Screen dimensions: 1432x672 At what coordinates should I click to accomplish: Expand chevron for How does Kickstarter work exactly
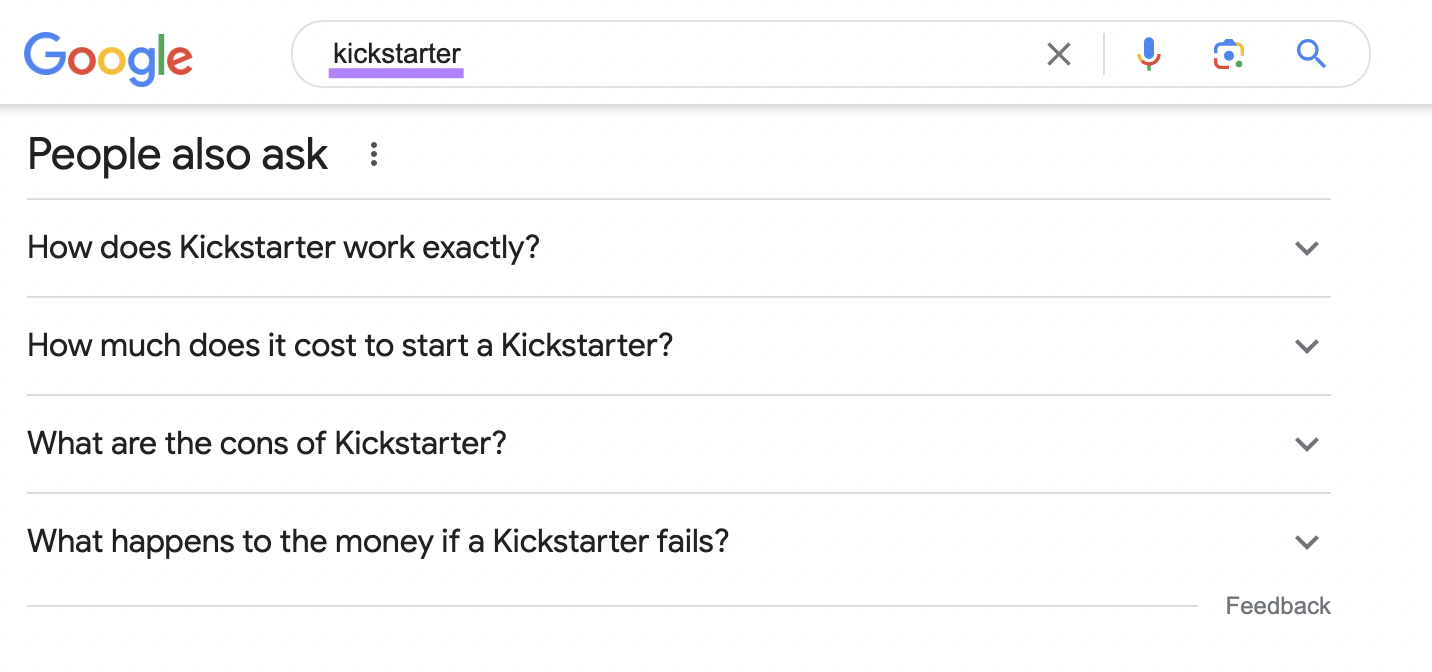click(1306, 248)
